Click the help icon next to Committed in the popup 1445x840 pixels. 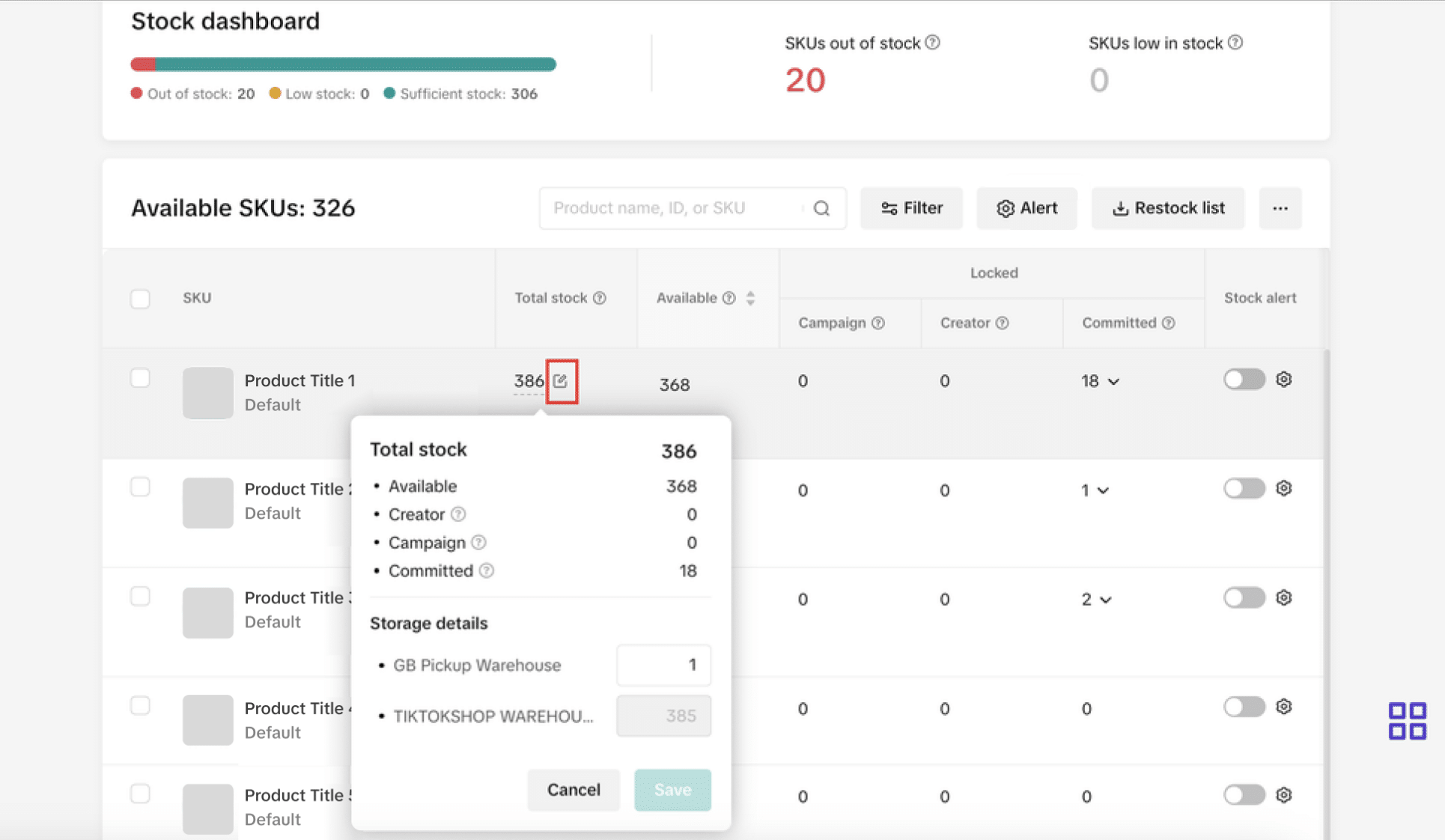point(487,570)
